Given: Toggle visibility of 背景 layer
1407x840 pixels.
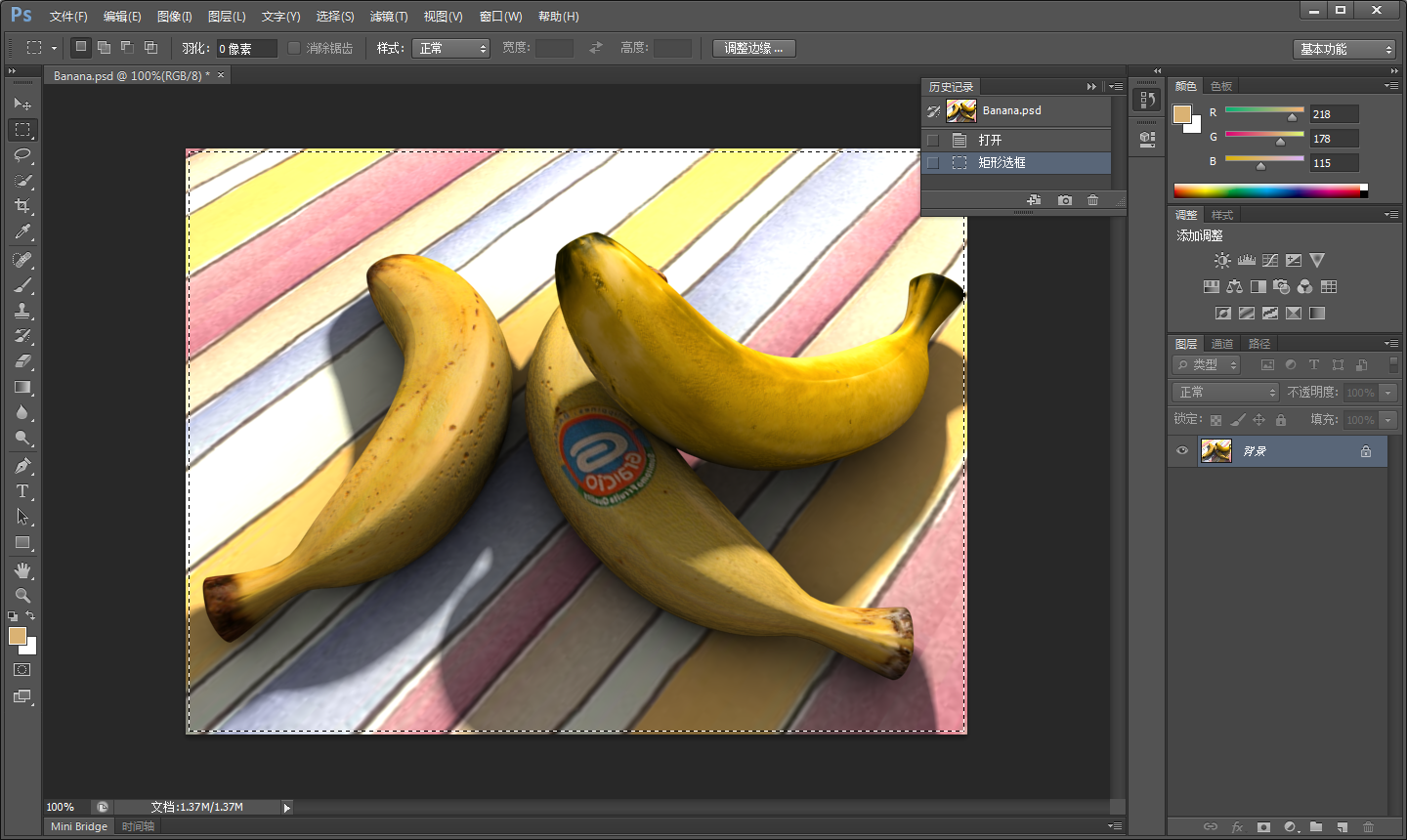Looking at the screenshot, I should 1182,451.
